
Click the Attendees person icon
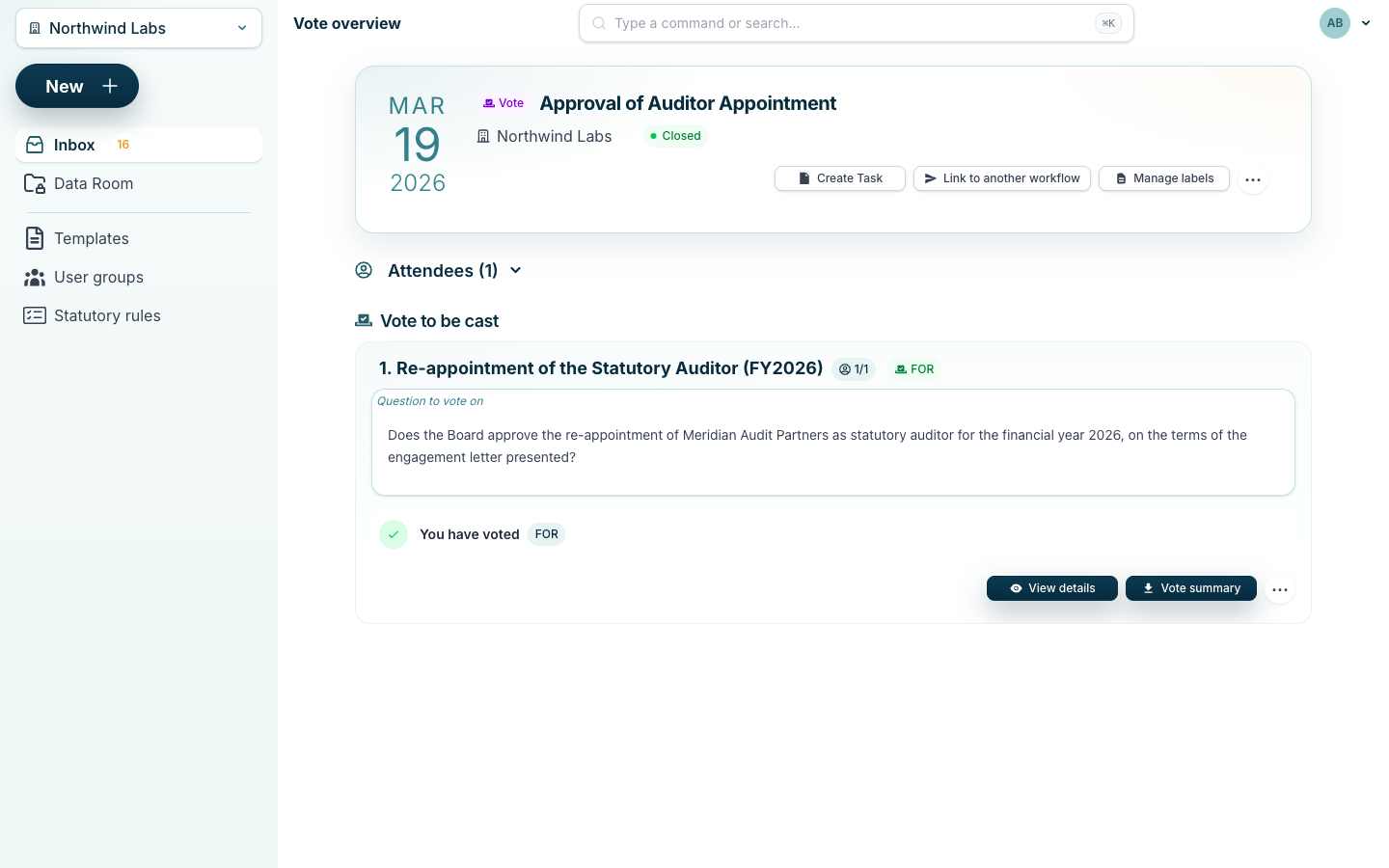[364, 270]
